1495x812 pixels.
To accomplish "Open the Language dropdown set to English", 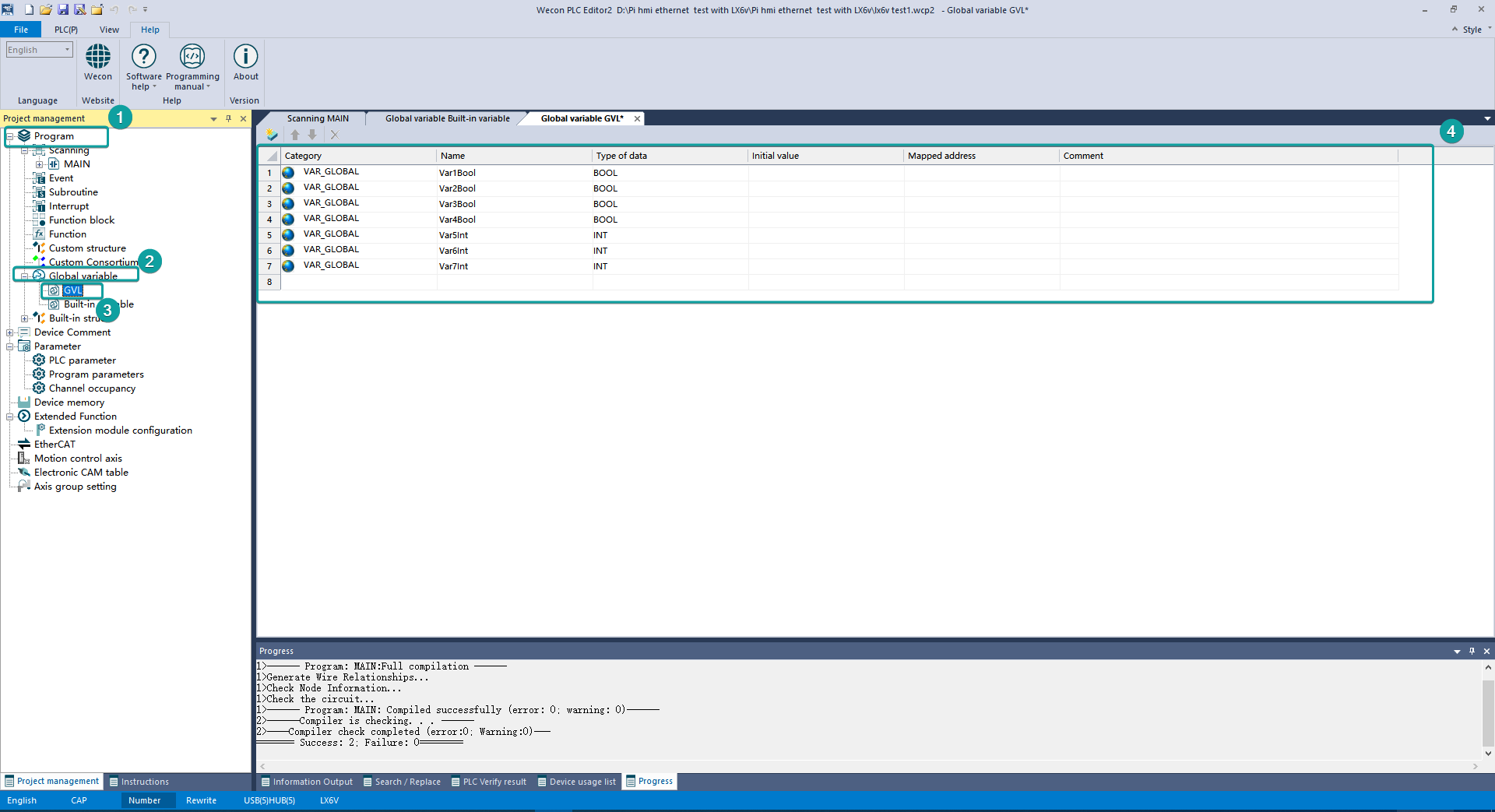I will pos(39,50).
